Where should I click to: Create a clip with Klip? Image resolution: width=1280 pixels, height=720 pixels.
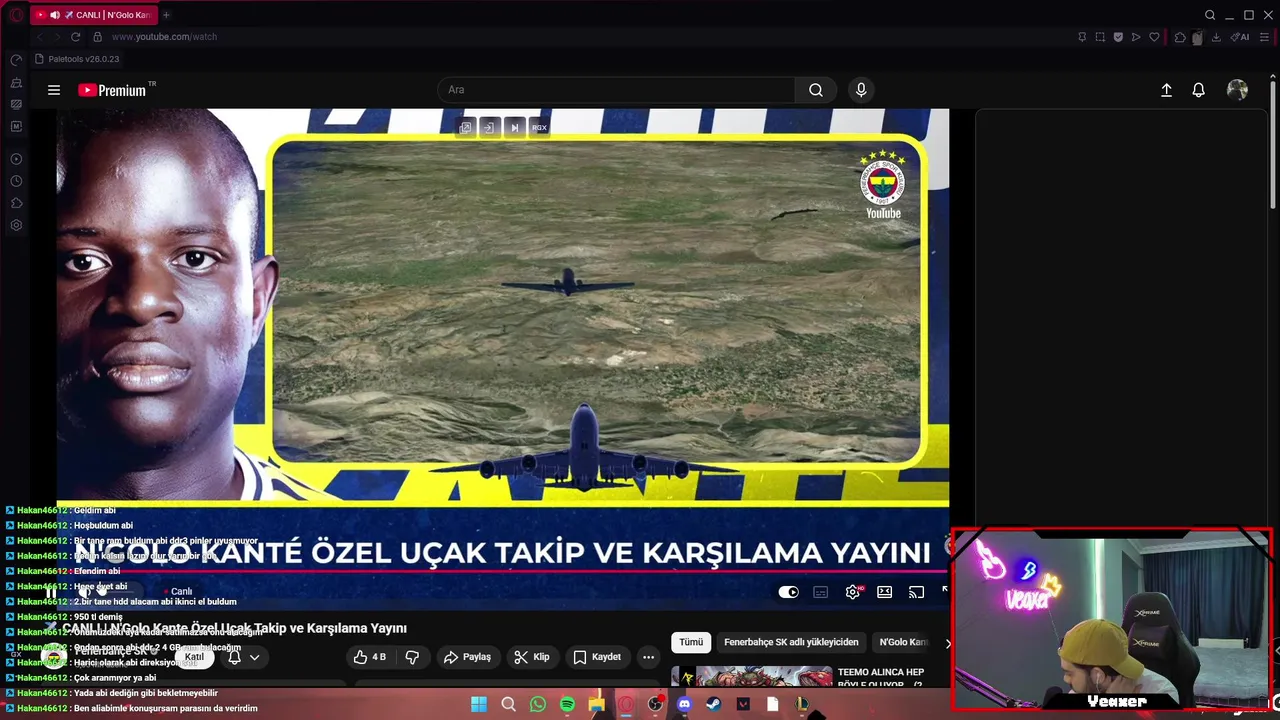[x=531, y=657]
